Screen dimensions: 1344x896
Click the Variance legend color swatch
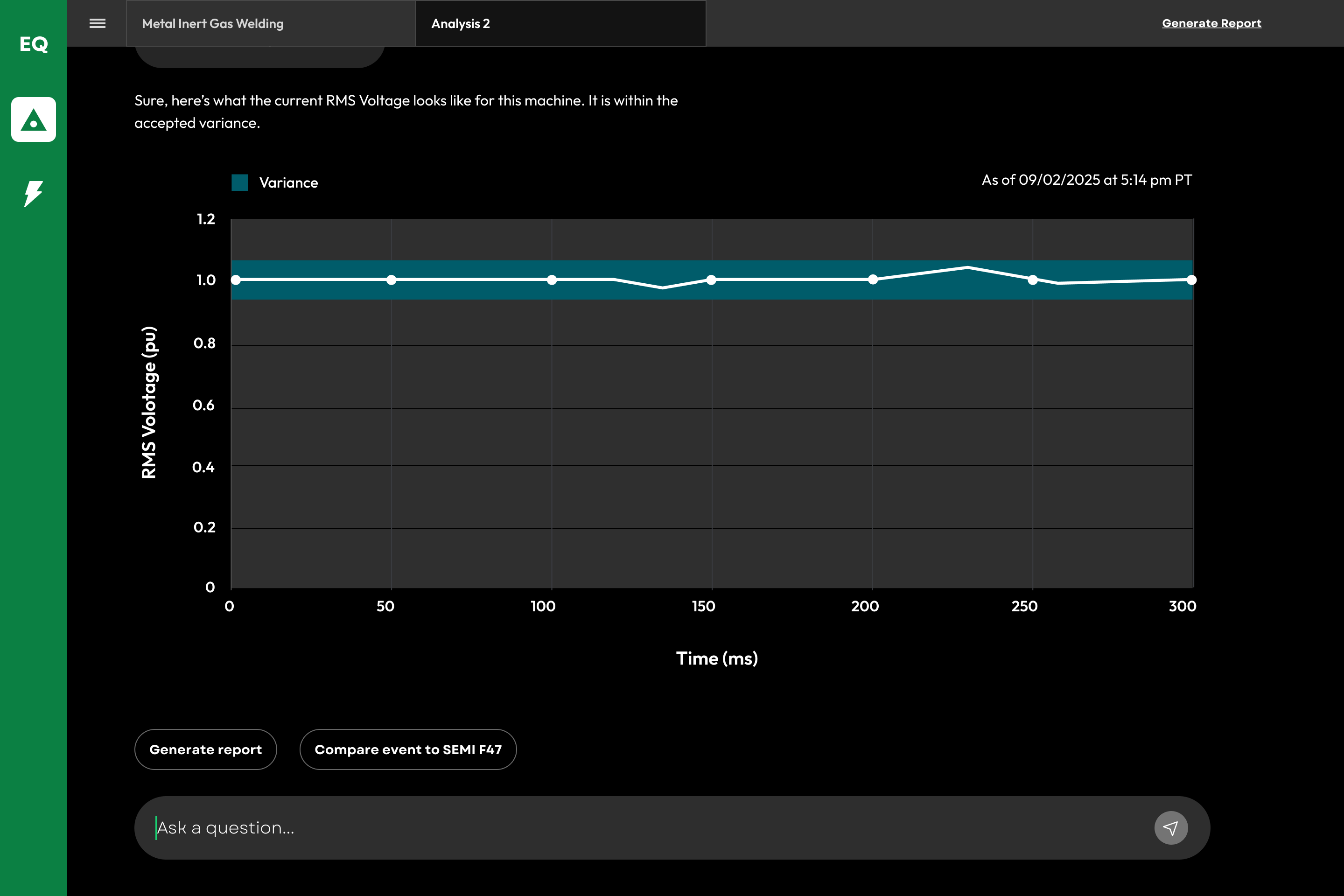pyautogui.click(x=240, y=183)
